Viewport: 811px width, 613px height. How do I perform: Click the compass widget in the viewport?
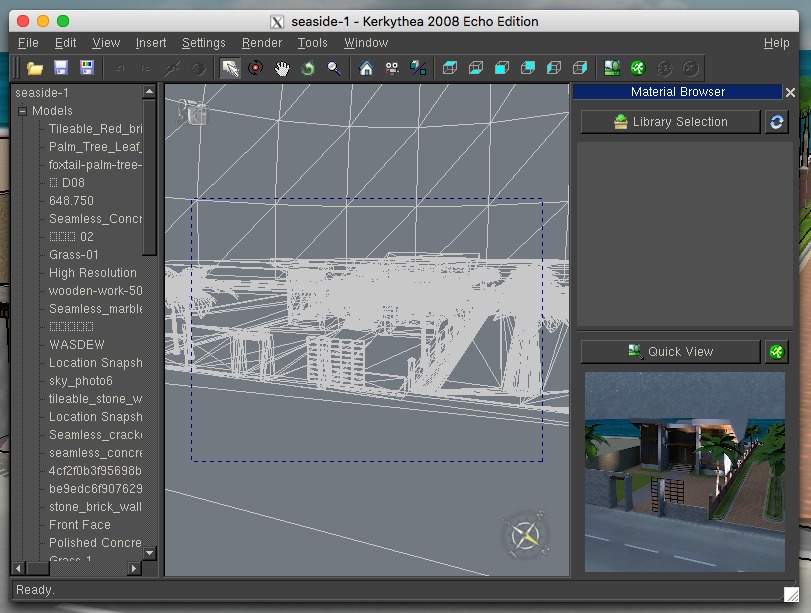tap(527, 535)
